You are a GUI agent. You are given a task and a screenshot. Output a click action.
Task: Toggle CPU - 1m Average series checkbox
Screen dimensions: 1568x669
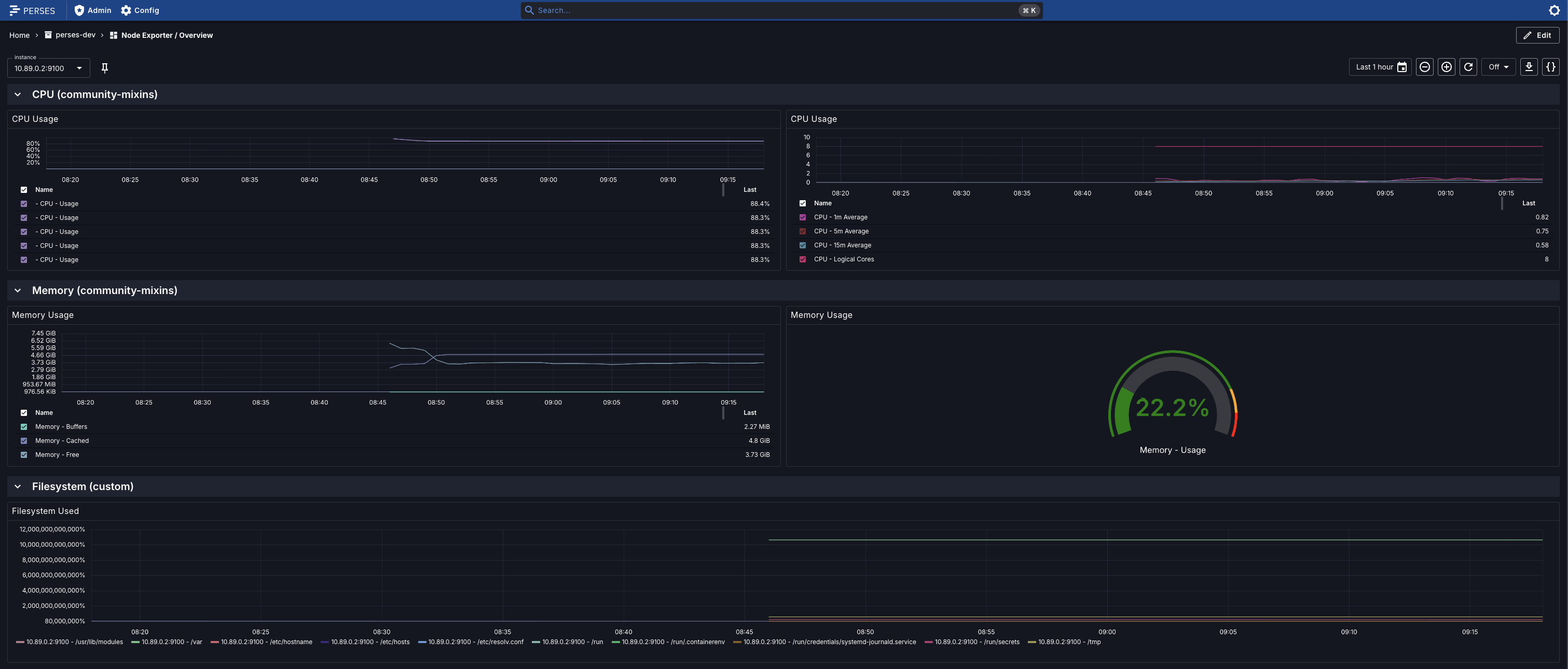[x=802, y=217]
